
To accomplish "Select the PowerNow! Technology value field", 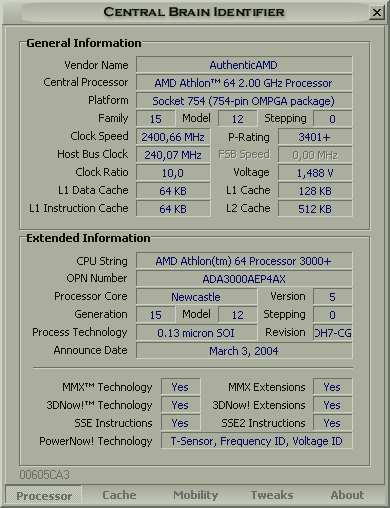I will [x=257, y=441].
